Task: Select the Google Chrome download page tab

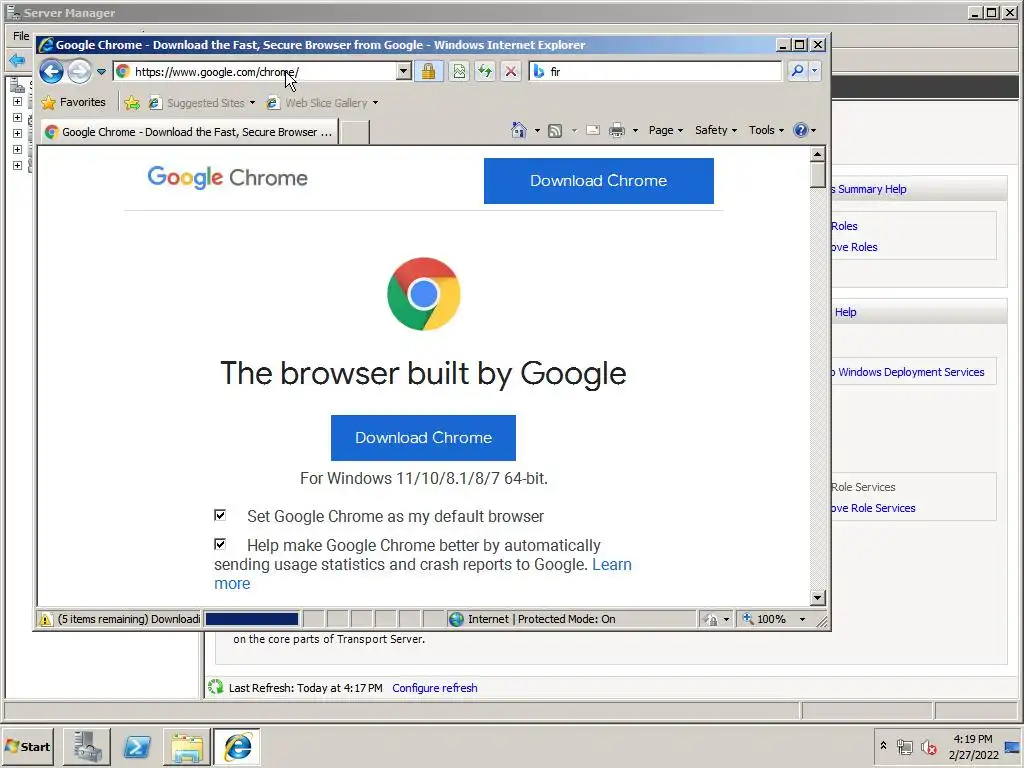Action: (x=189, y=132)
